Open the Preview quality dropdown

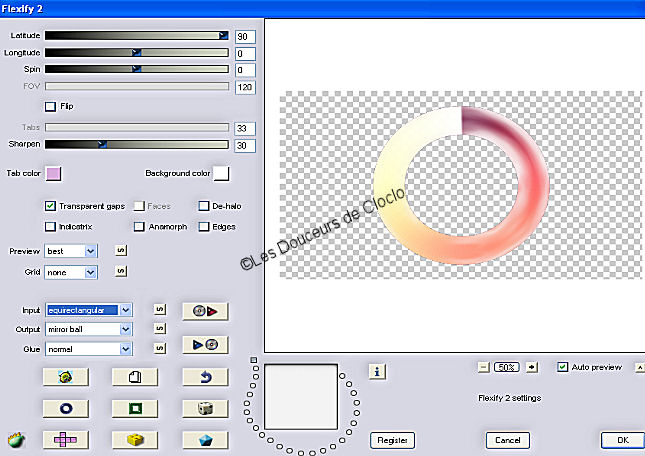(90, 251)
